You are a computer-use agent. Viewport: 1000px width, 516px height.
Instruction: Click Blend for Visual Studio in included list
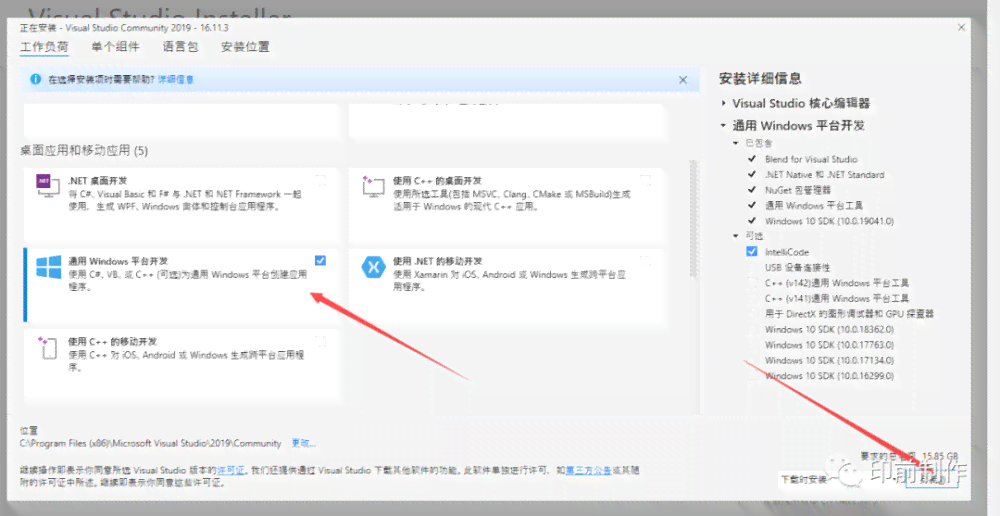coord(811,159)
